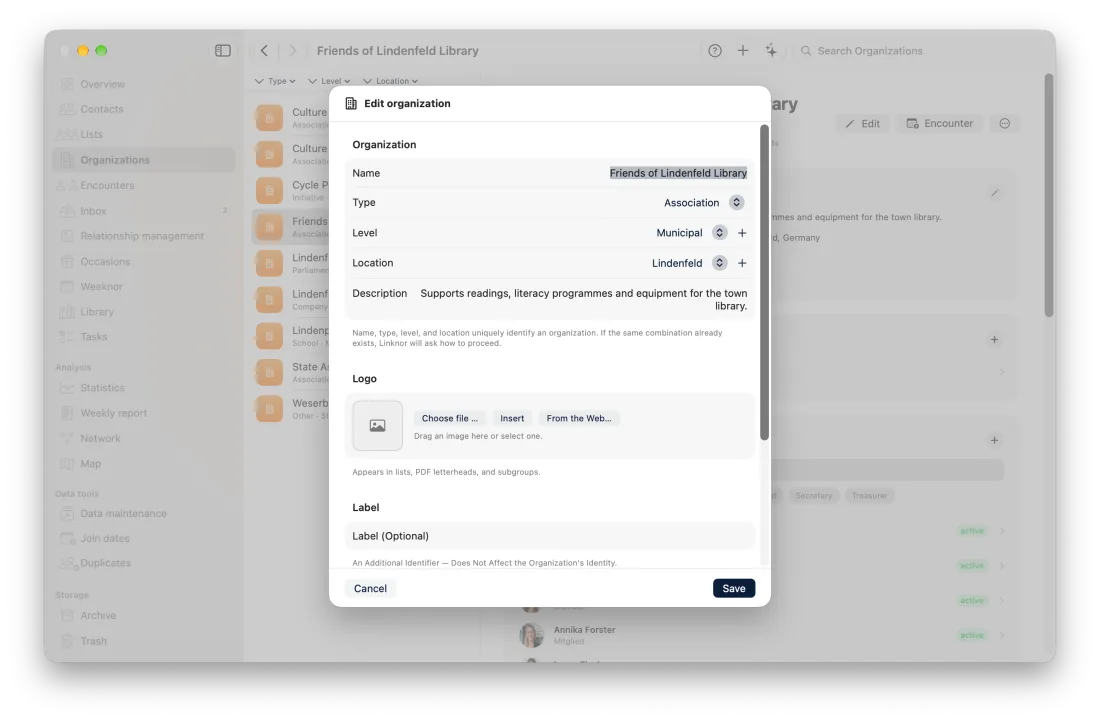Open the Type selector showing Association
1100x721 pixels.
[704, 203]
